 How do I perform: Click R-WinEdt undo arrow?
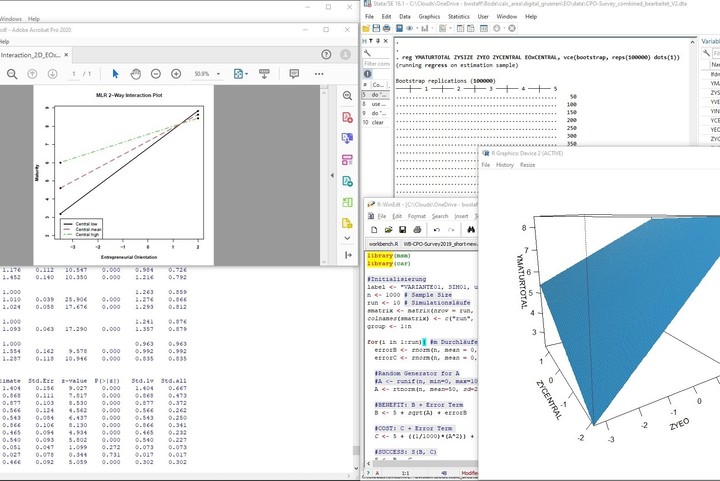point(437,229)
